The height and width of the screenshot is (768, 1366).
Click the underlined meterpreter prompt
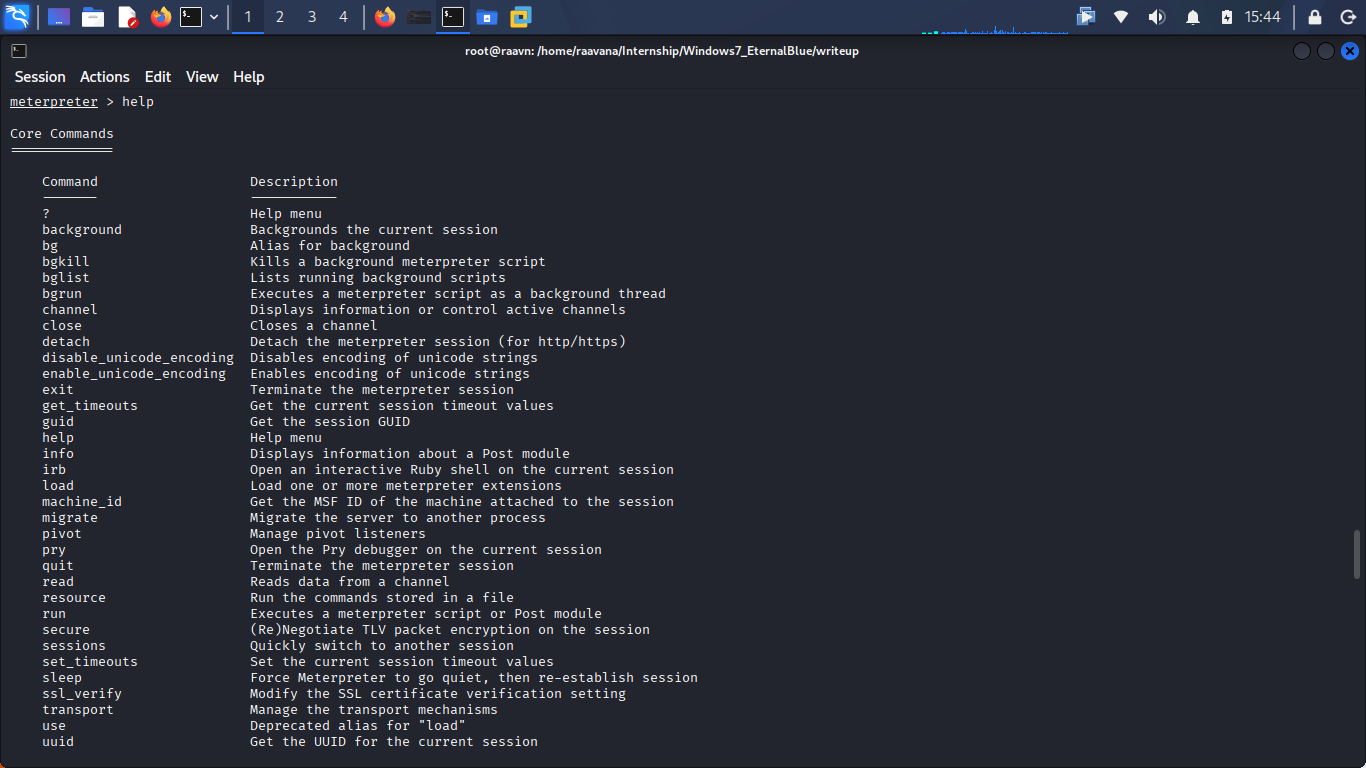pyautogui.click(x=54, y=102)
